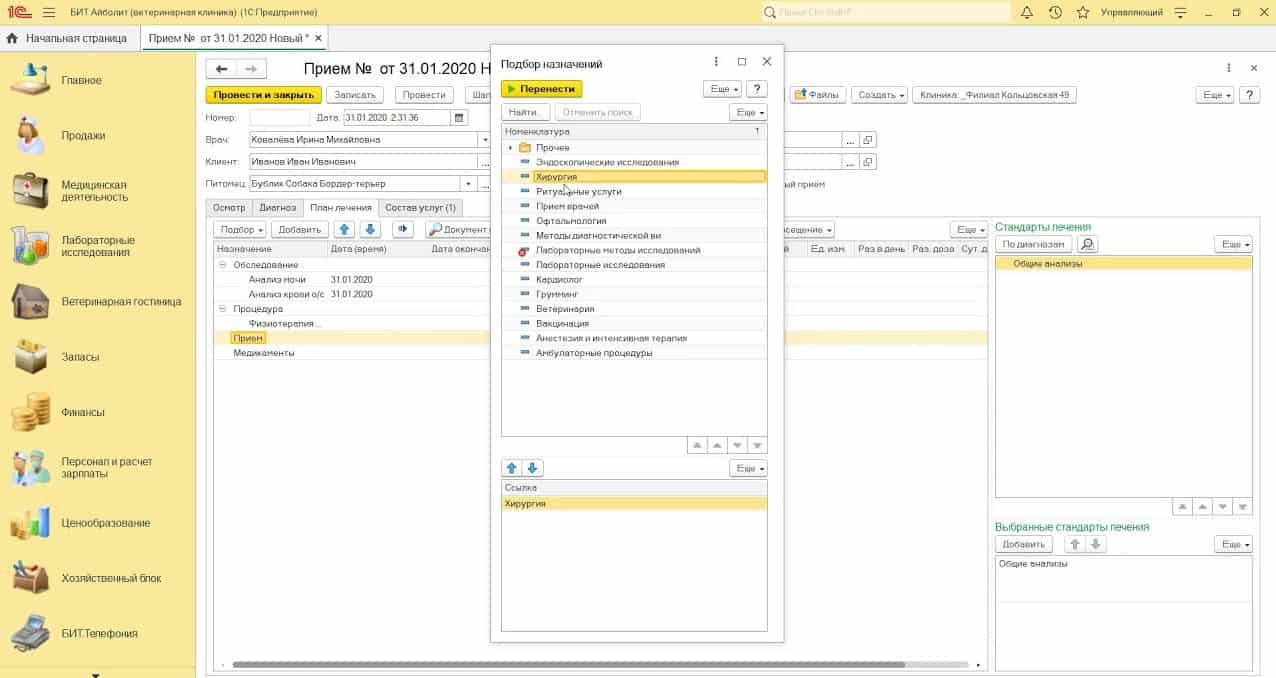Select Кардиолог in the Номенклатура list
This screenshot has height=678, width=1276.
click(x=559, y=280)
